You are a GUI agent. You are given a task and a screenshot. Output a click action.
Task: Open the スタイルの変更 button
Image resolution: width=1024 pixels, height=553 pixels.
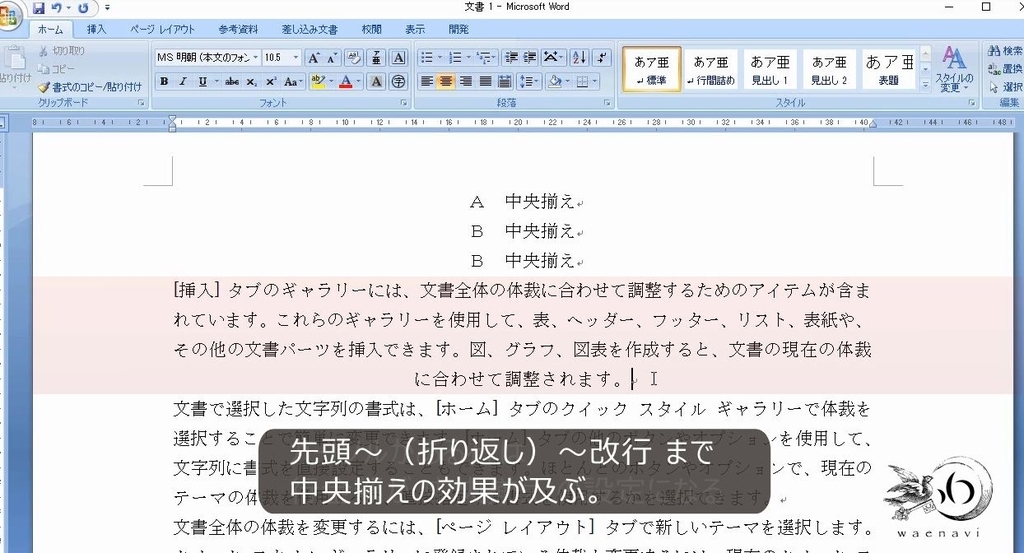pyautogui.click(x=954, y=69)
